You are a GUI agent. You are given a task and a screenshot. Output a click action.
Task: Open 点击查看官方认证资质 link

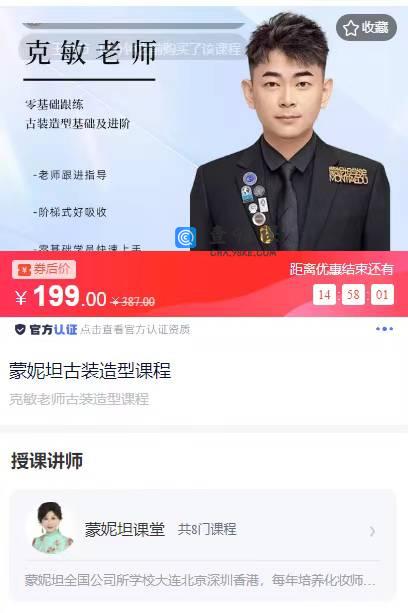click(x=135, y=330)
